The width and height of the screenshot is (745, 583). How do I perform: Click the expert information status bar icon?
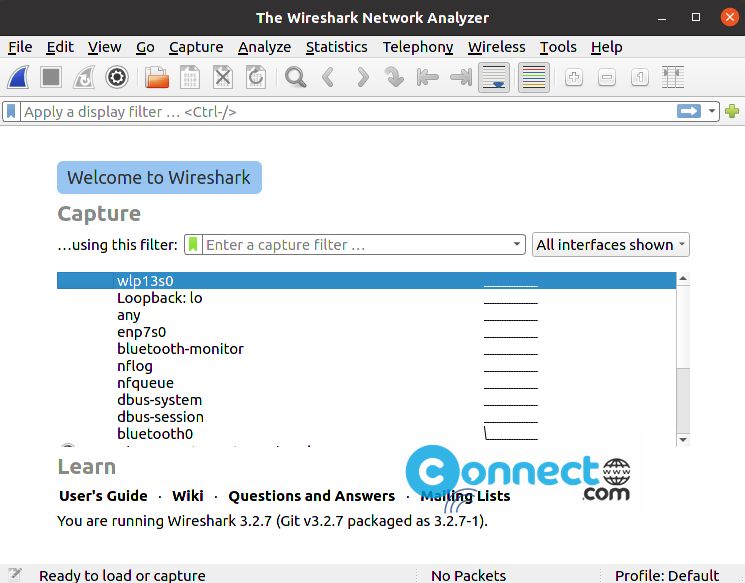pos(15,574)
